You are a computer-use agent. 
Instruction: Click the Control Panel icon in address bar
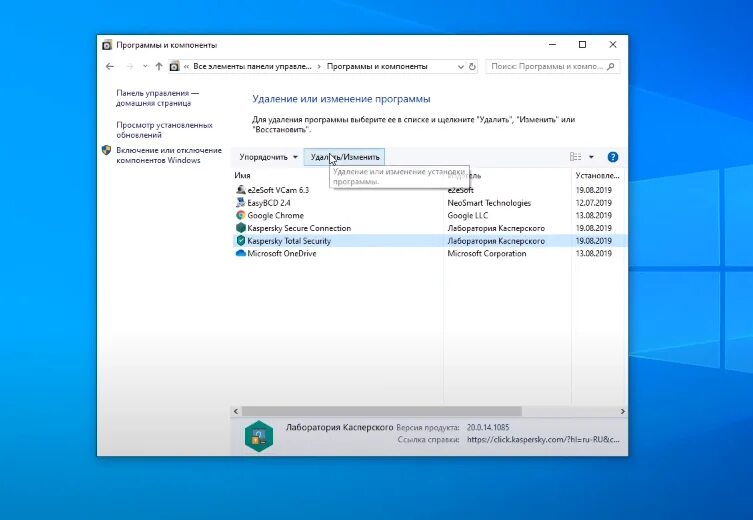tap(174, 67)
